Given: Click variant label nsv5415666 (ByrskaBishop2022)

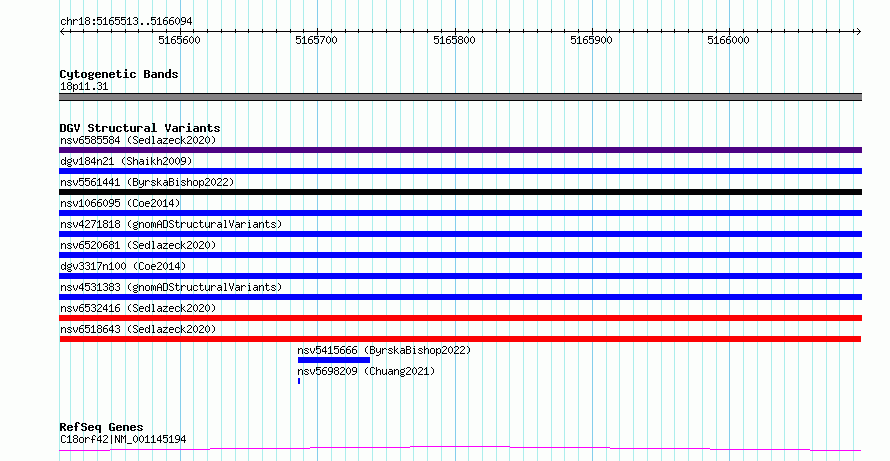Looking at the screenshot, I should coord(384,350).
